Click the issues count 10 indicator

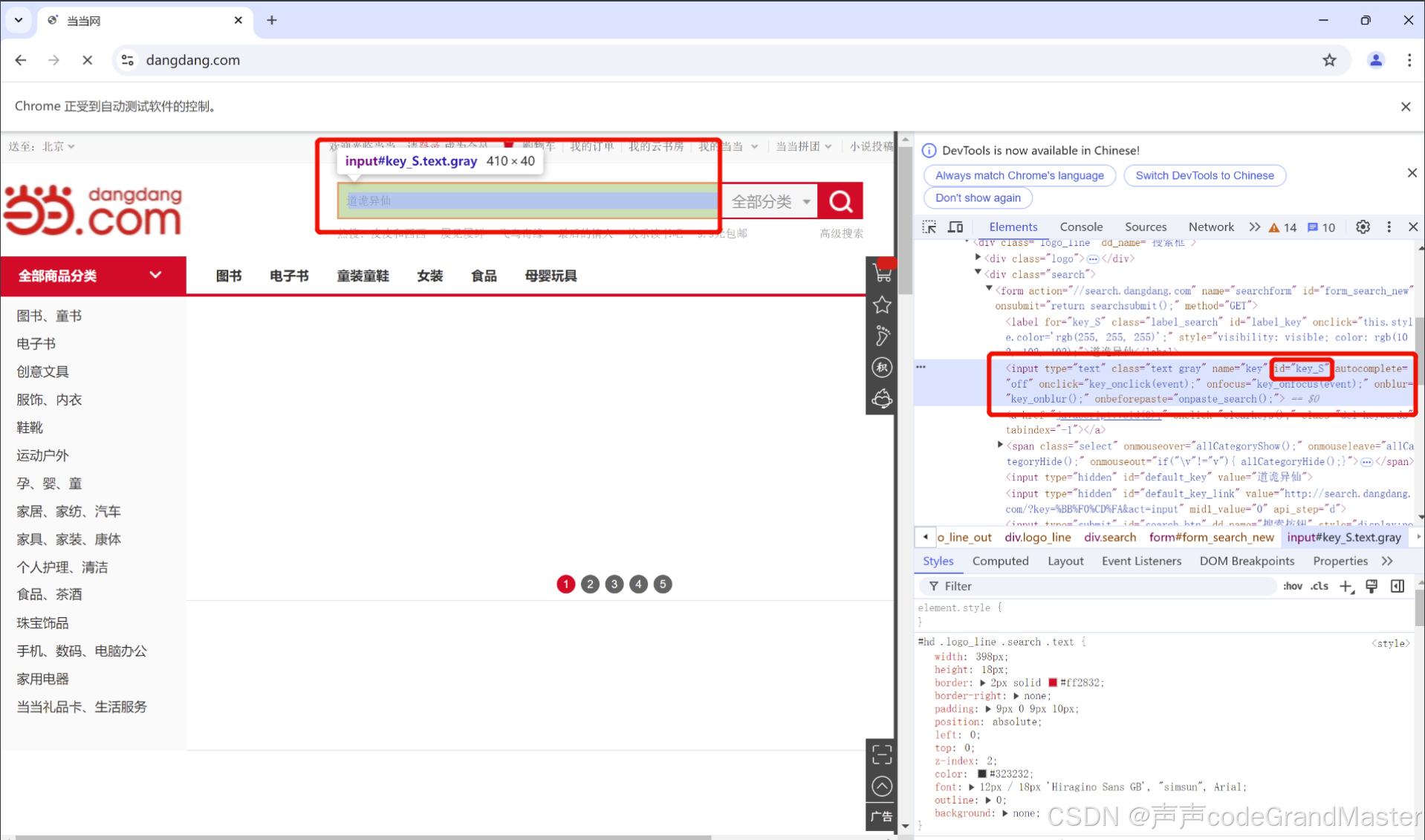tap(1321, 227)
